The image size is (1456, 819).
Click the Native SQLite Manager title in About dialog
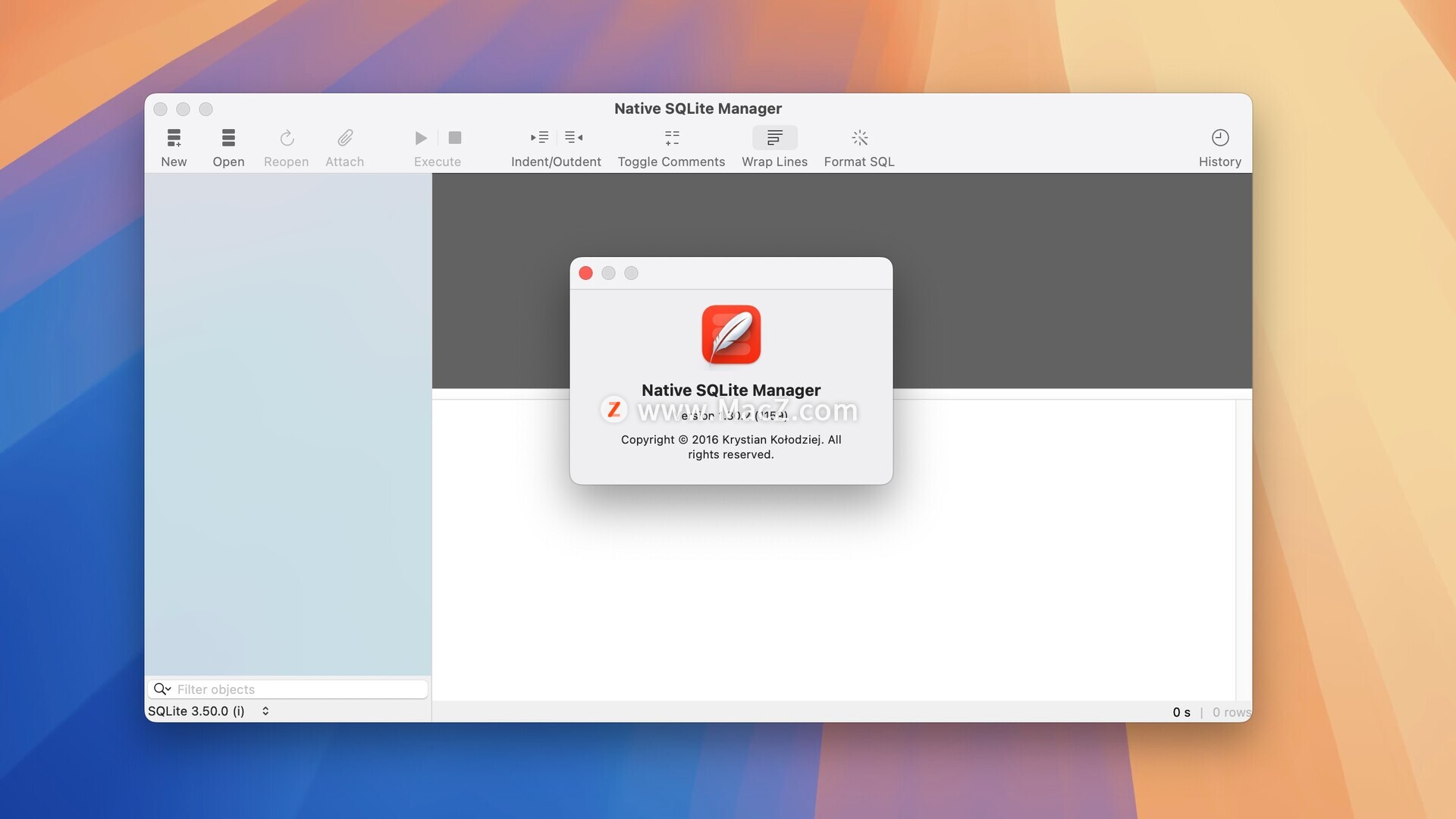(x=731, y=390)
